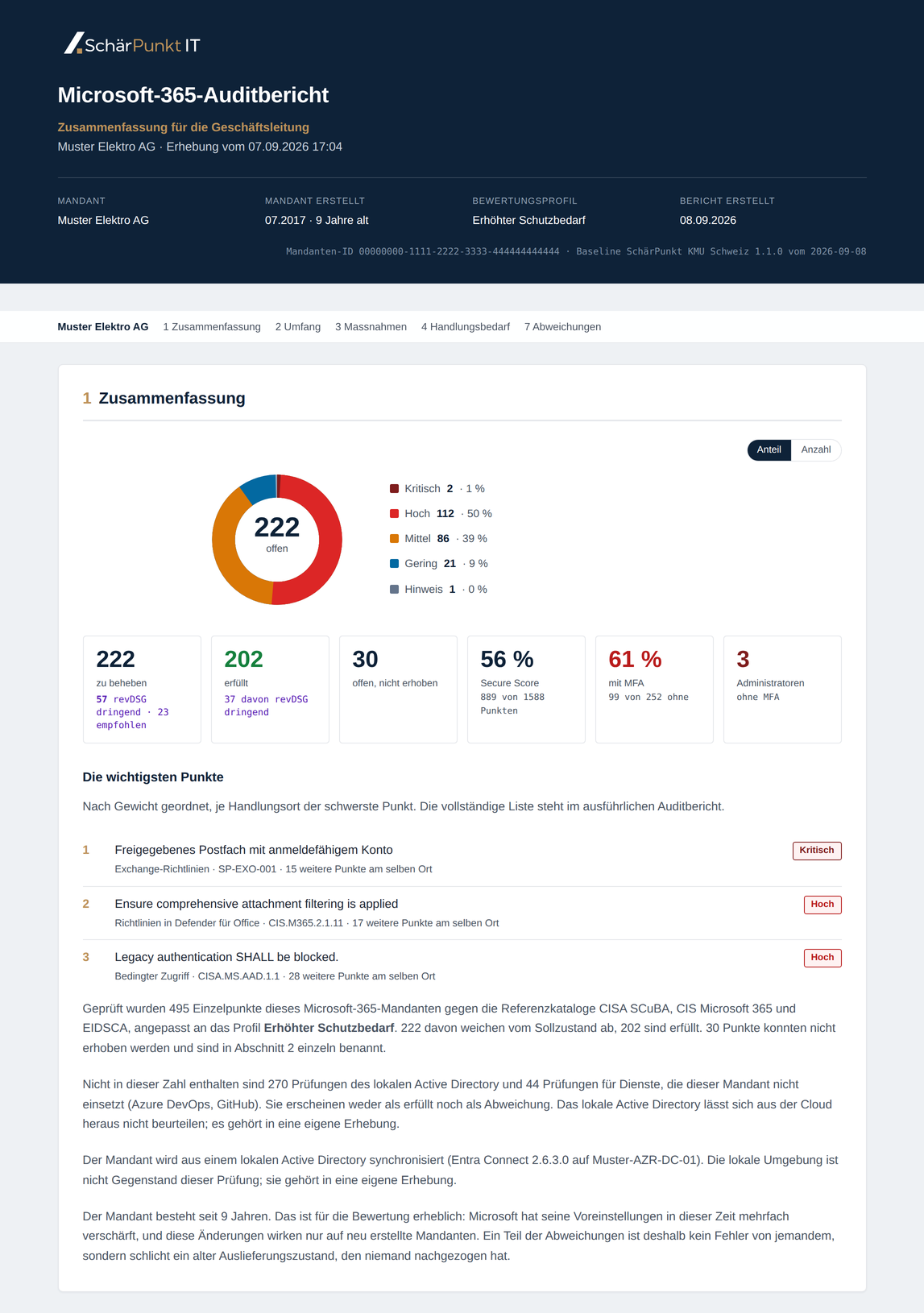Click 'Erhöhter Schutzbedarf' under Bewertungsprofil

pyautogui.click(x=528, y=220)
